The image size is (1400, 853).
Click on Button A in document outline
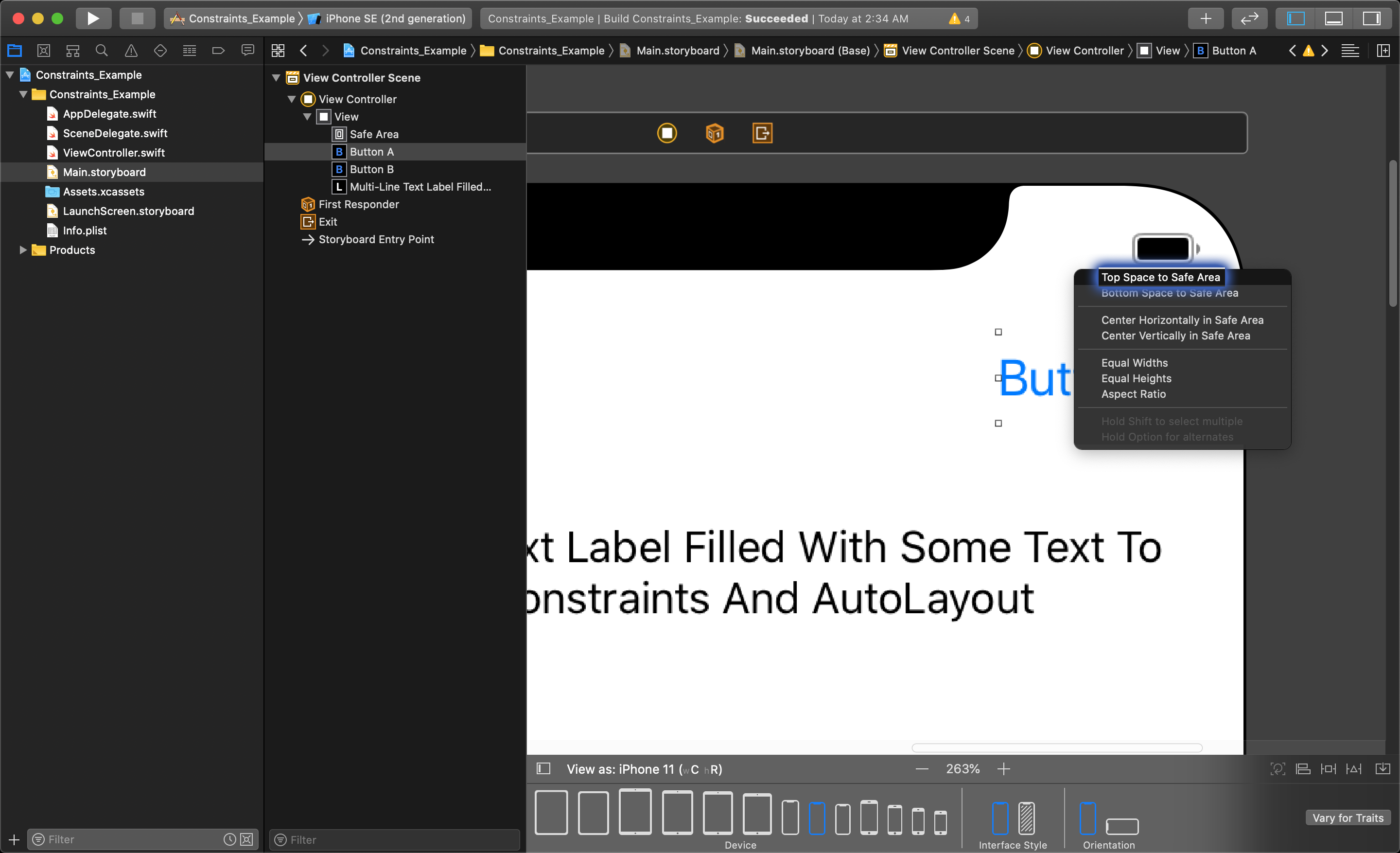point(371,151)
